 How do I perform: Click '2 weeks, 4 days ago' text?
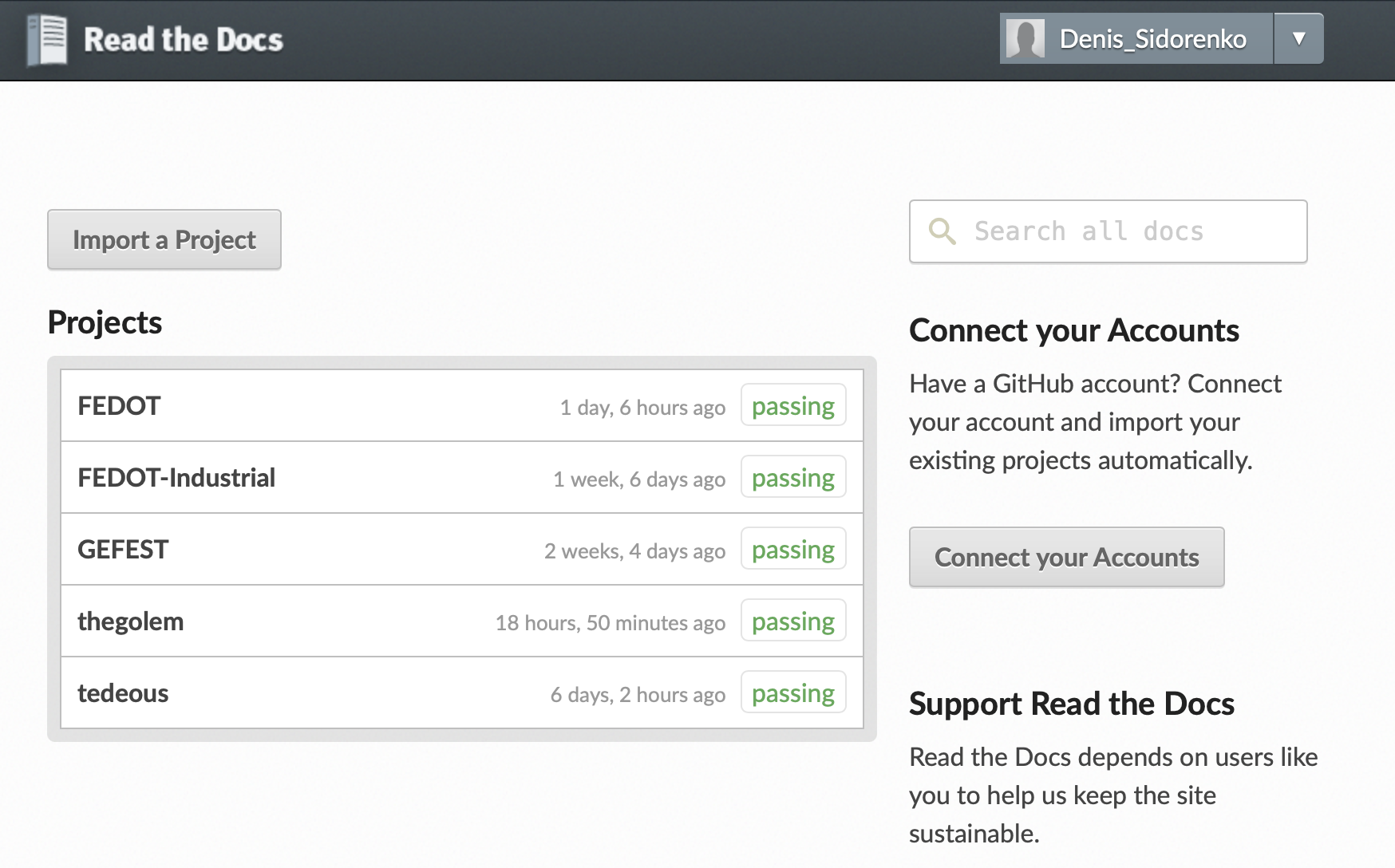pos(634,550)
